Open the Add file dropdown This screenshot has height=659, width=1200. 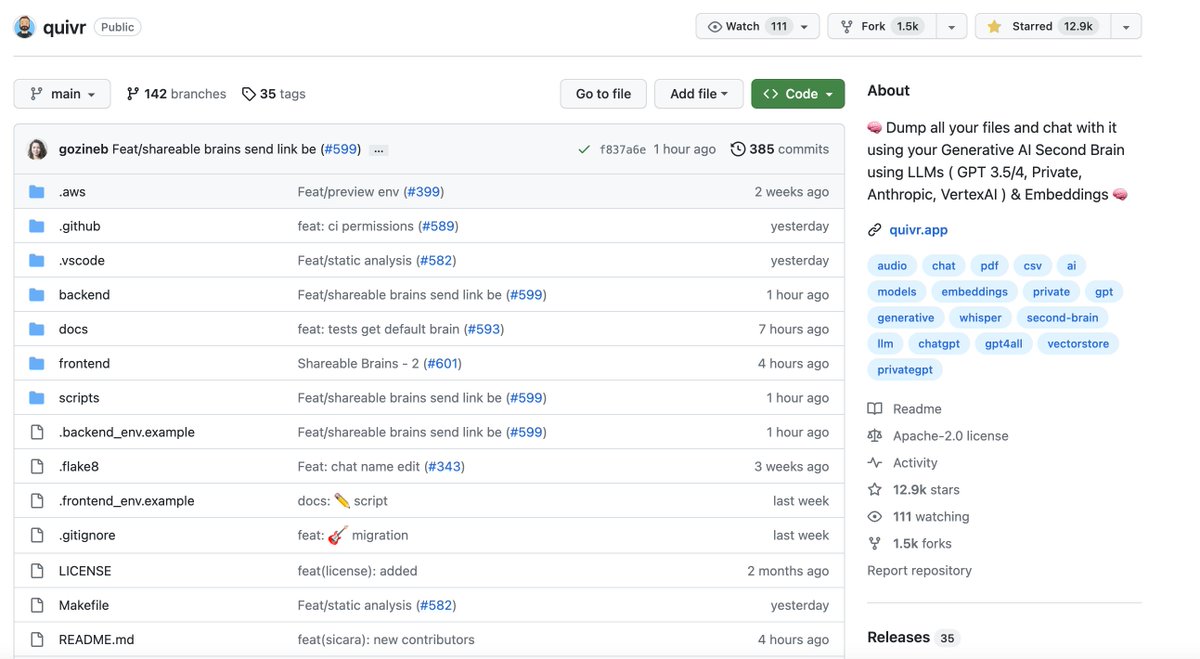[x=699, y=94]
